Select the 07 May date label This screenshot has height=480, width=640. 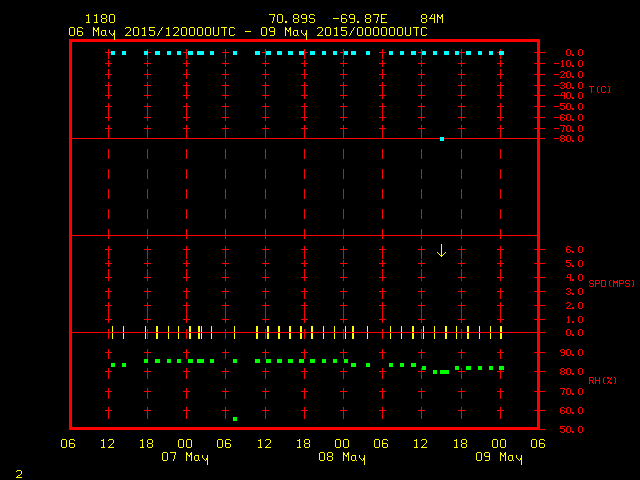(185, 457)
